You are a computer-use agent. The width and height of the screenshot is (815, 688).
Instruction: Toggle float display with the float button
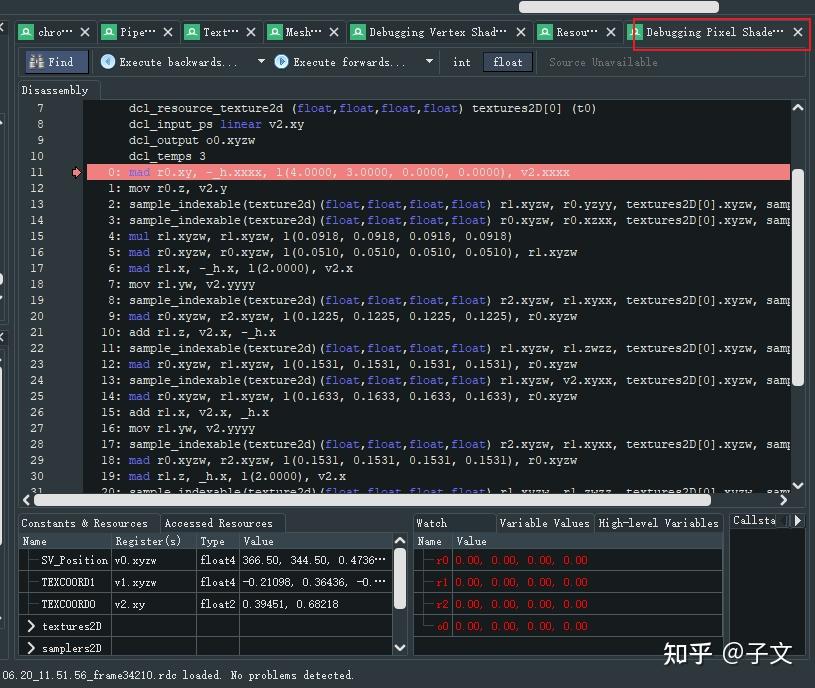507,61
